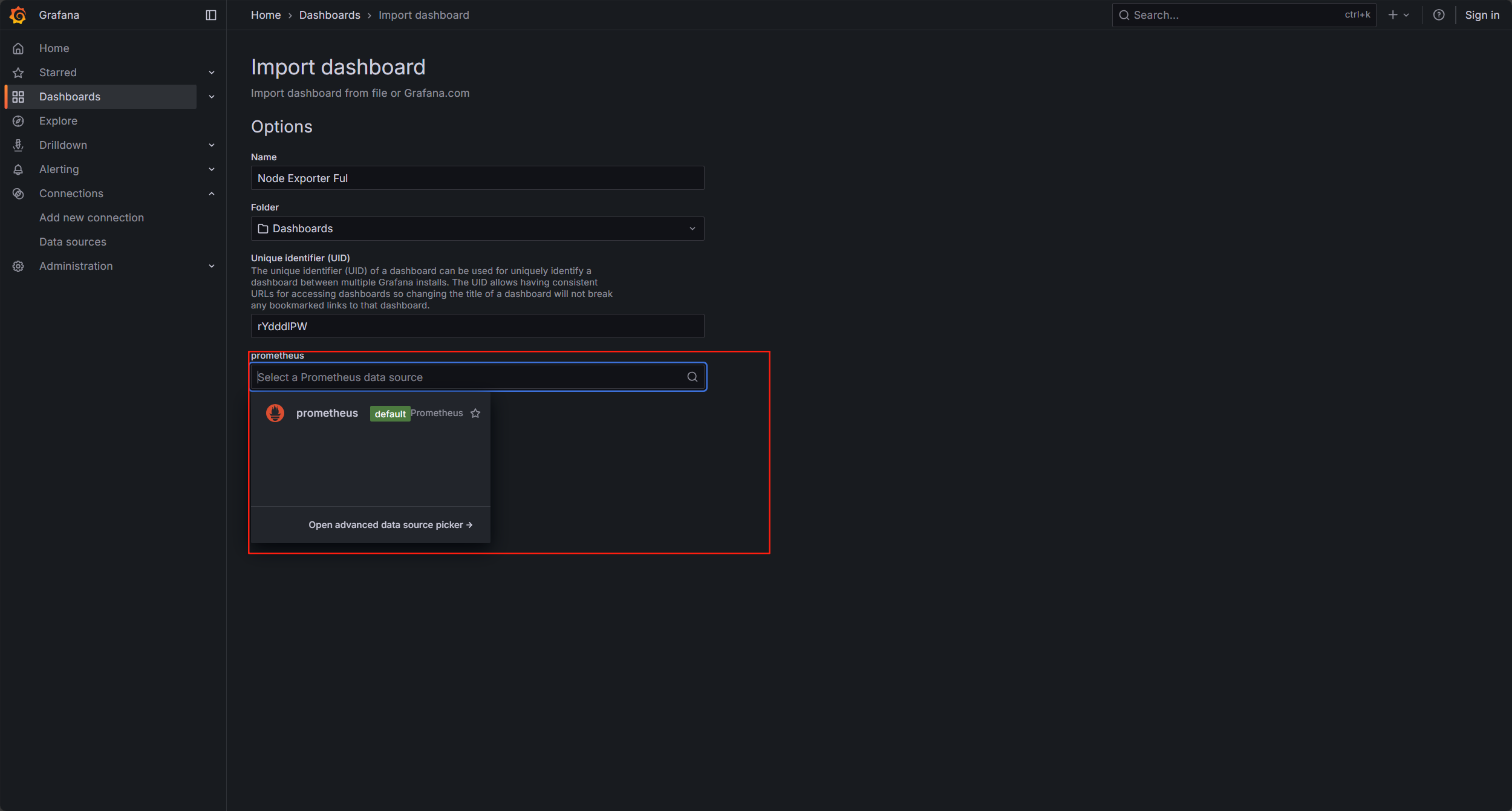The image size is (1512, 811).
Task: Click the Connections icon in sidebar
Action: [x=18, y=194]
